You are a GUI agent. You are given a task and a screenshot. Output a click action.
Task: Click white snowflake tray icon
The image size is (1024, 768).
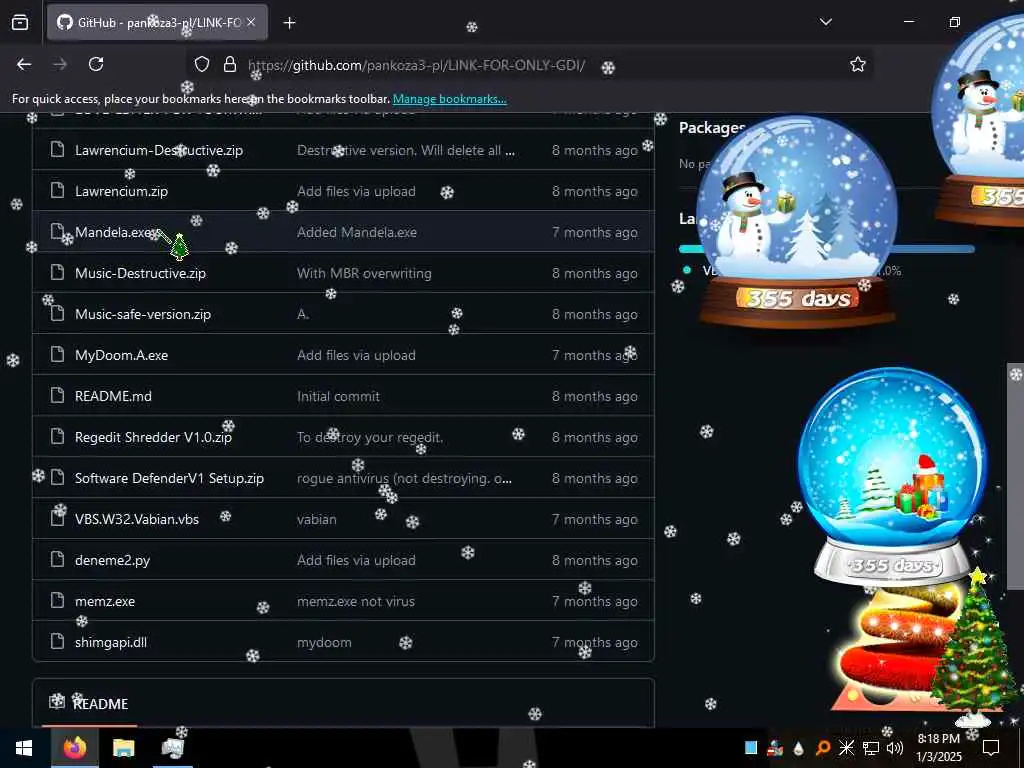[x=846, y=748]
